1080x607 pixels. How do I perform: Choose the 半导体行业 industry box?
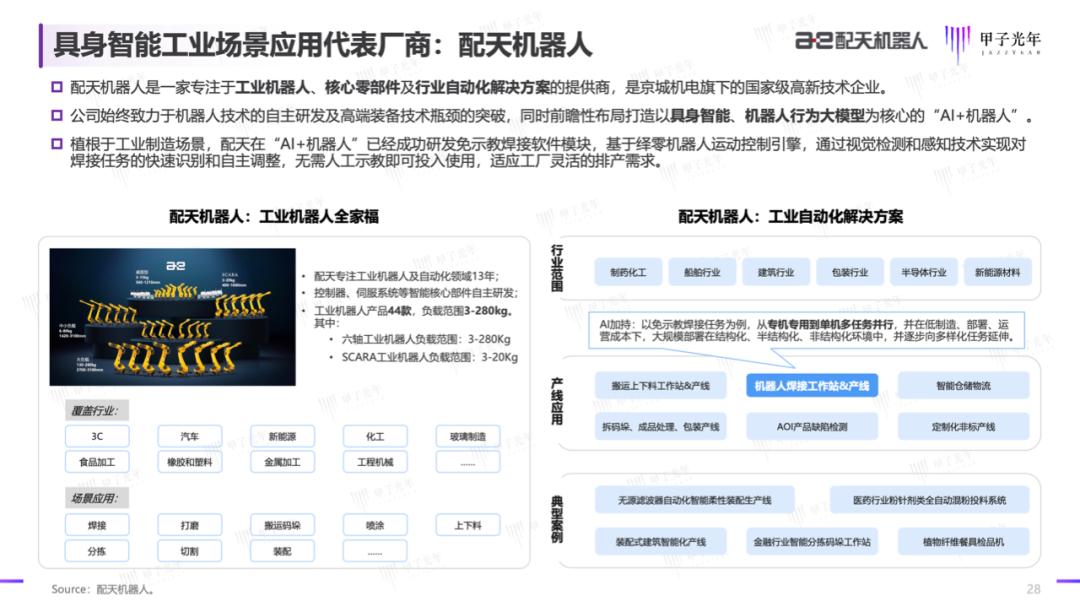tap(922, 272)
